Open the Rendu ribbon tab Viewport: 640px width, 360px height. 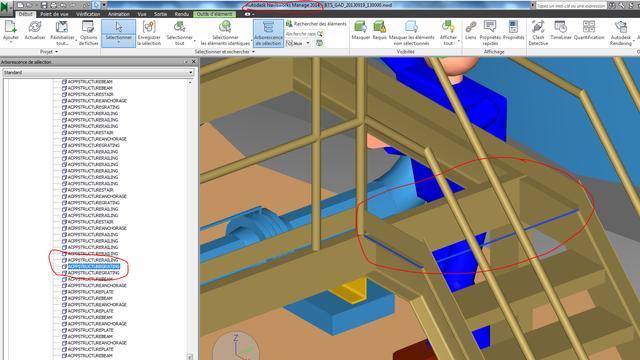coord(182,14)
